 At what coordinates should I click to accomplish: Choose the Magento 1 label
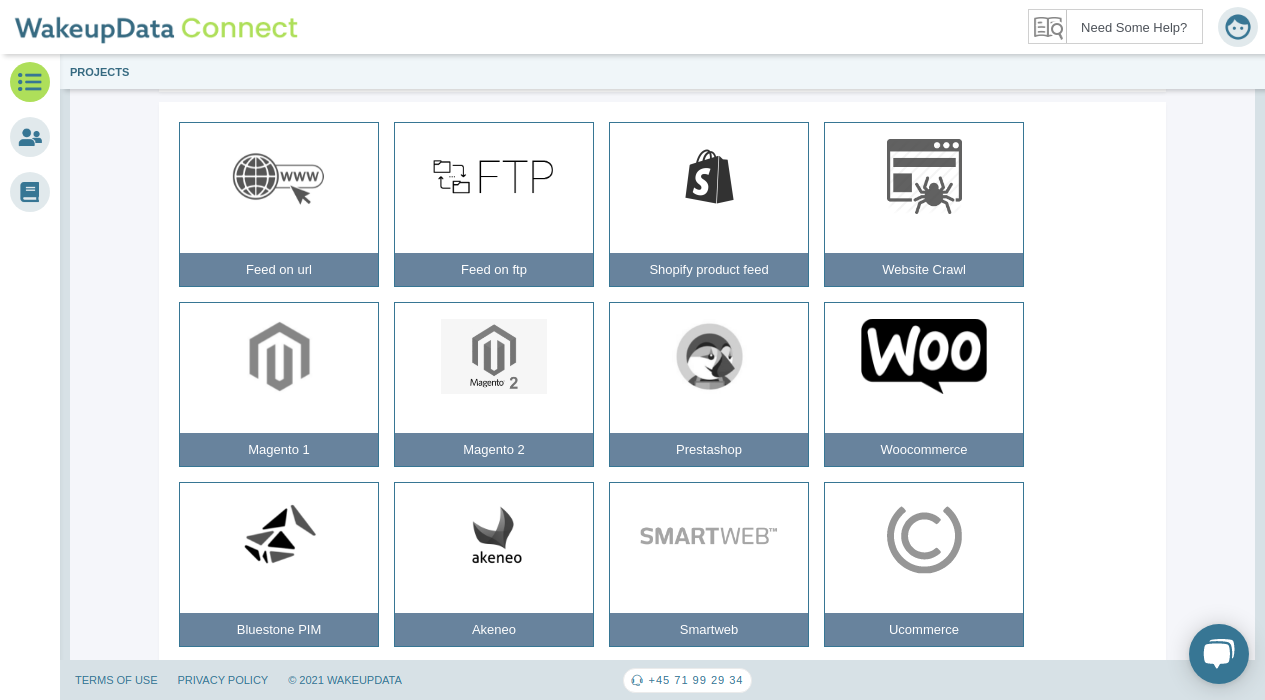point(279,450)
